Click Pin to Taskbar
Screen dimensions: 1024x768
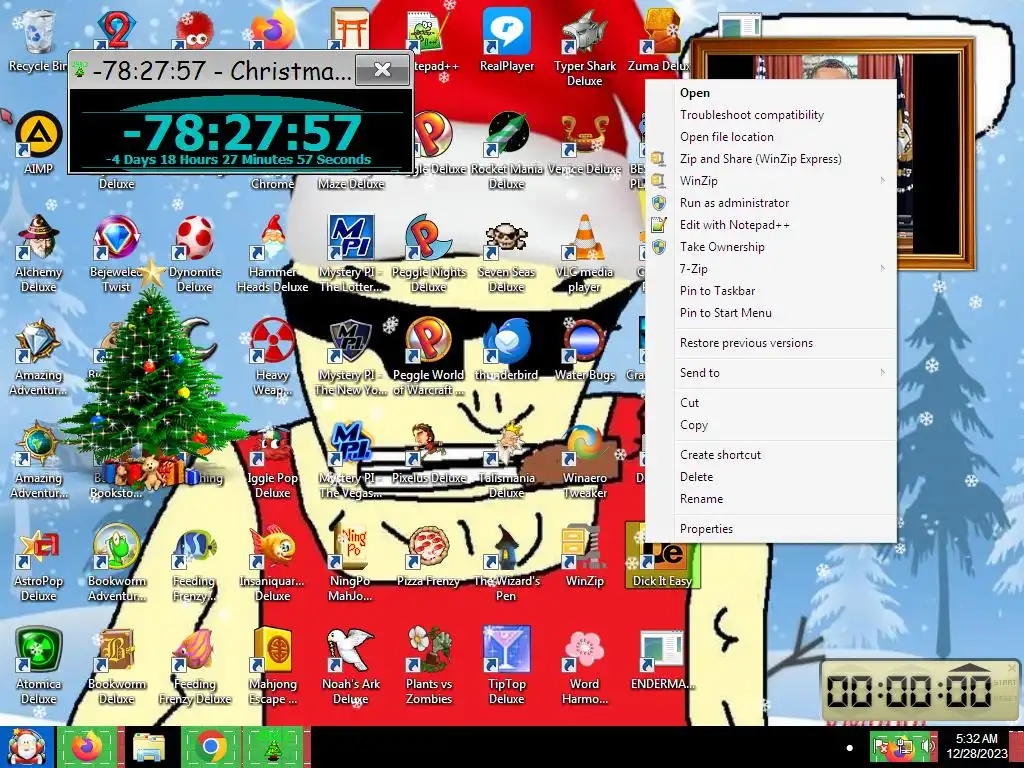(x=771, y=291)
